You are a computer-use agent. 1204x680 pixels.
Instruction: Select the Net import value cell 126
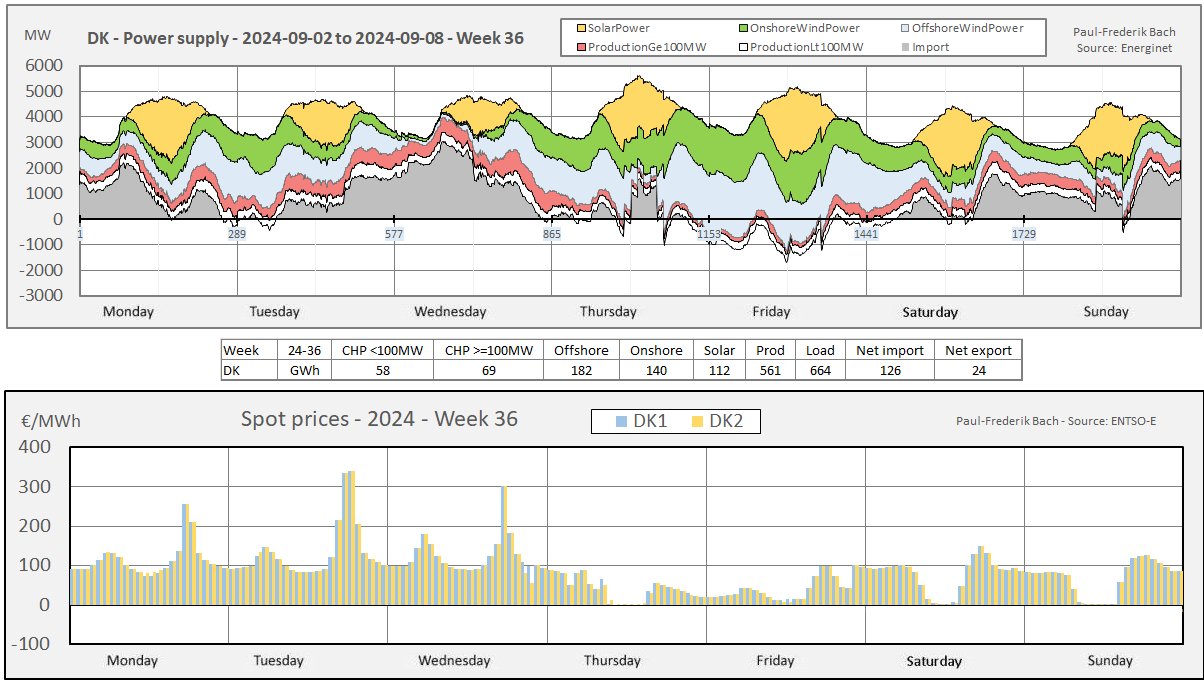pos(889,370)
